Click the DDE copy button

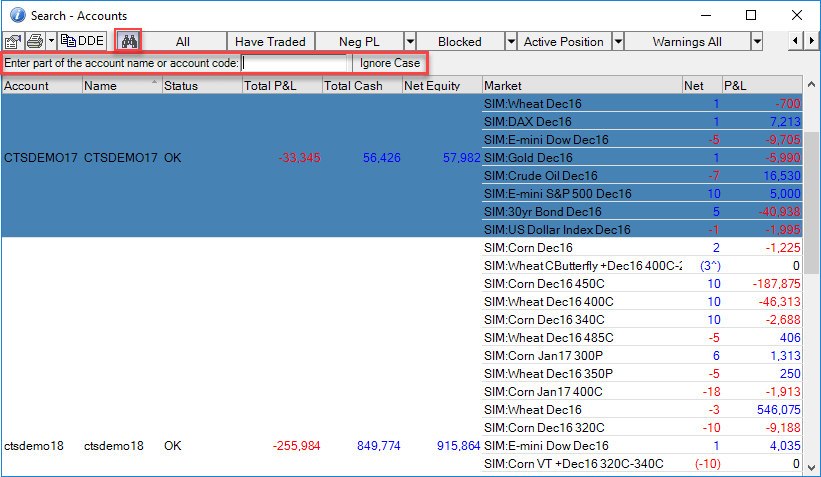[82, 41]
